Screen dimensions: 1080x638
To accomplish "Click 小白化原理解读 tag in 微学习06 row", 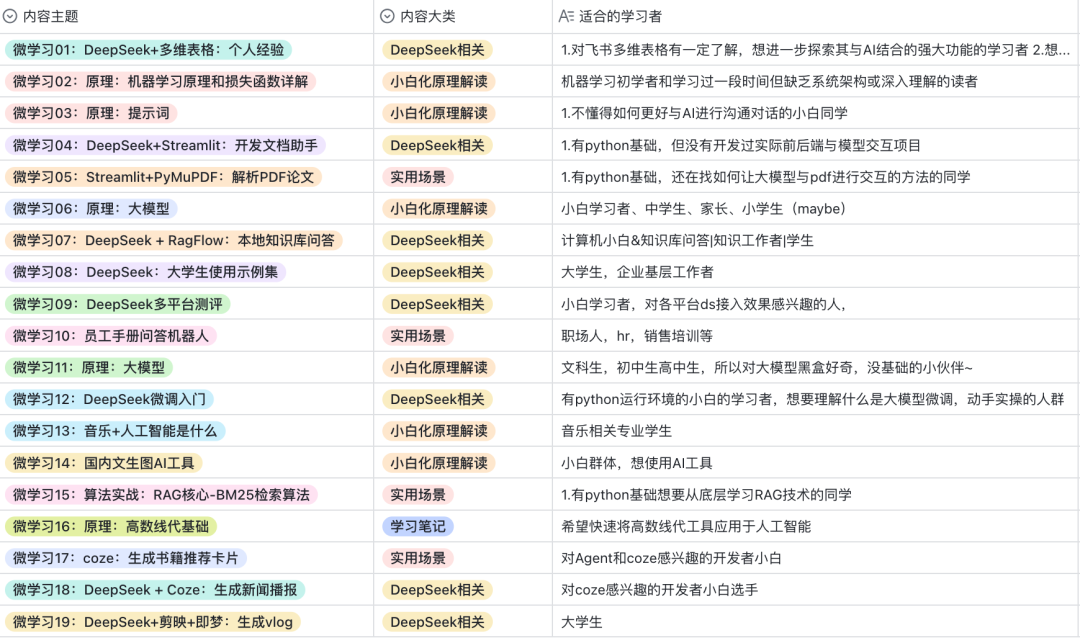I will (x=439, y=209).
